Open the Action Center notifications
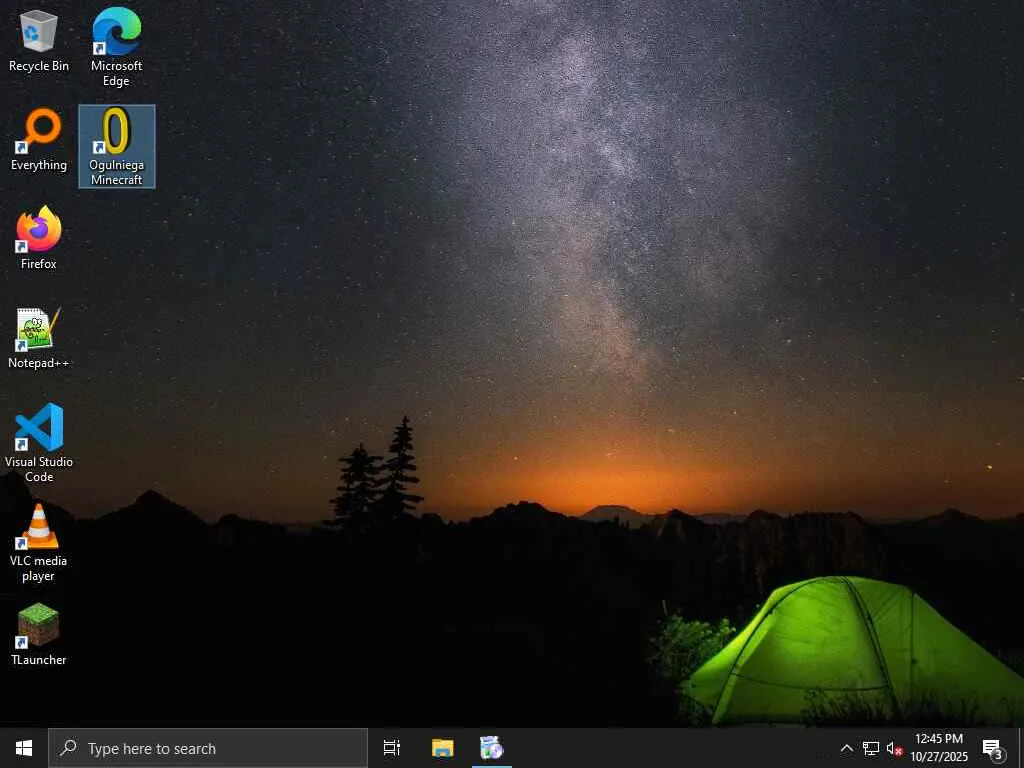This screenshot has height=768, width=1024. (993, 748)
